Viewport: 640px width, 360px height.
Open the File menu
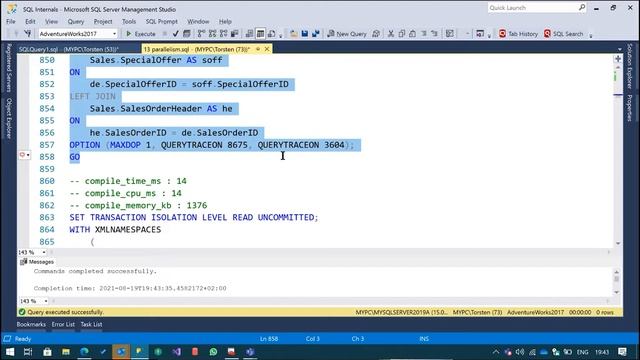click(x=11, y=21)
